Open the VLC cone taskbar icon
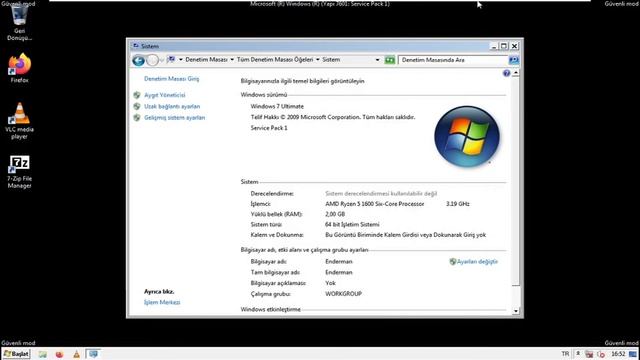Viewport: 640px width, 360px height. pos(76,354)
